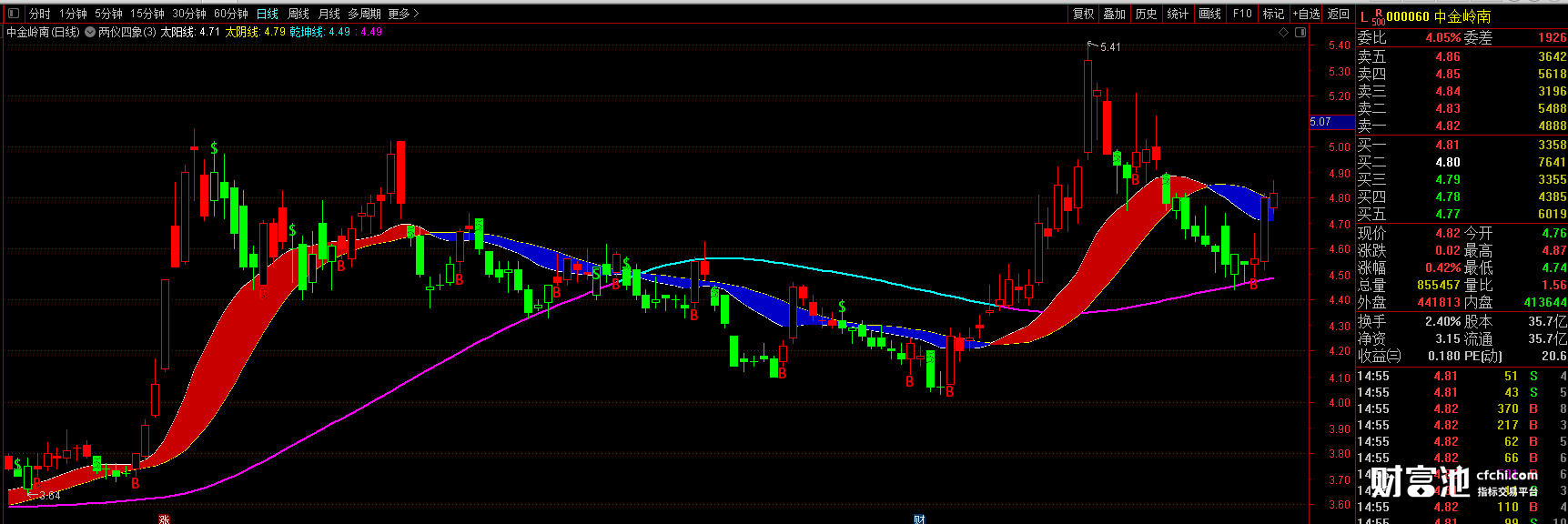This screenshot has height=524, width=1568.
Task: Click the 买三 4.79 bid row
Action: tap(1462, 179)
